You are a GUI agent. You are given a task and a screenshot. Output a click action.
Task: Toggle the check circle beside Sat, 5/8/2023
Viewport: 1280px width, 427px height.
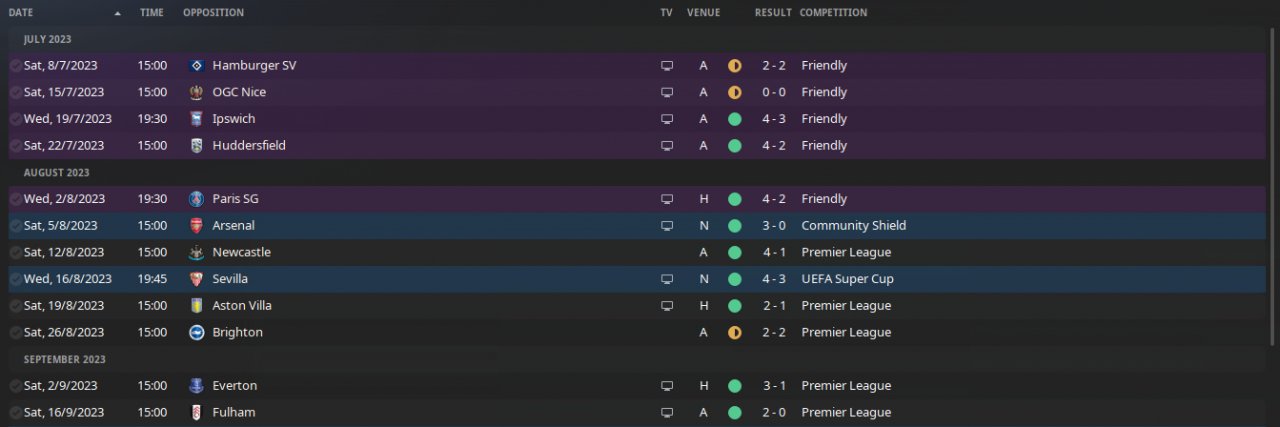coord(15,226)
